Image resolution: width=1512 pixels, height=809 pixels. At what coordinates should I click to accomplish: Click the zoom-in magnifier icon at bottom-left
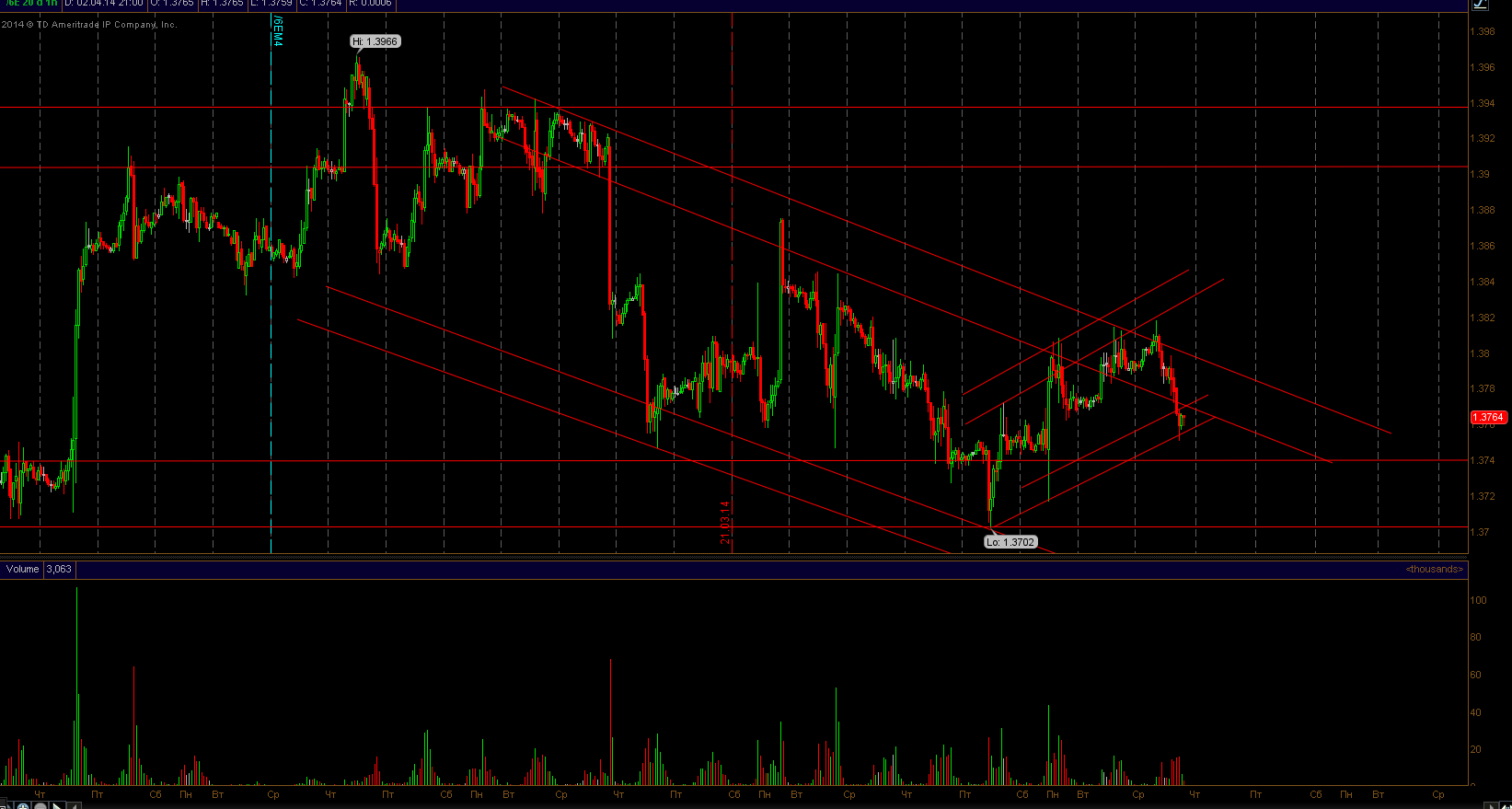pos(24,806)
